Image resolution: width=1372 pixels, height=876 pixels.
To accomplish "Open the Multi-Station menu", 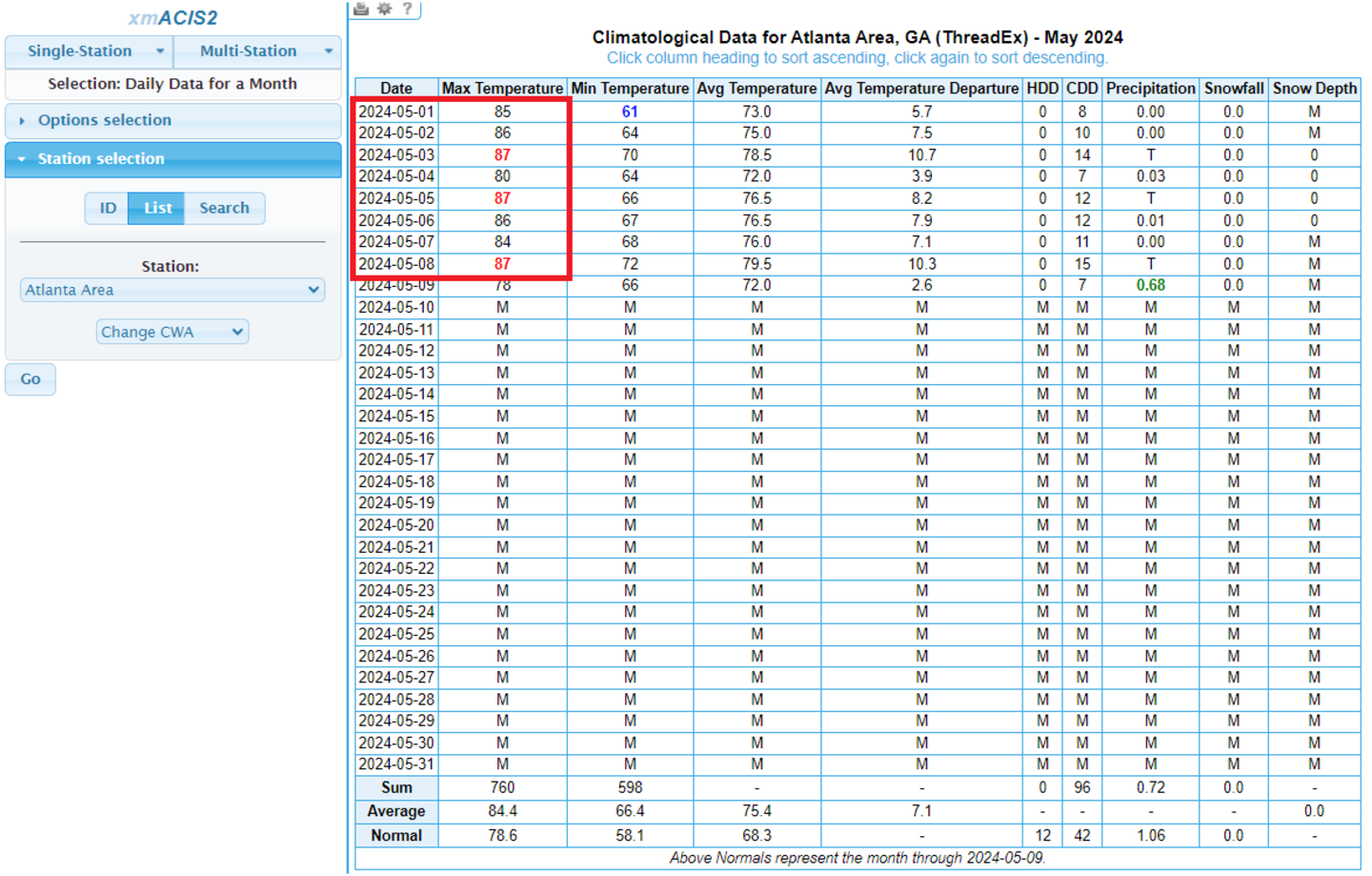I will (257, 51).
